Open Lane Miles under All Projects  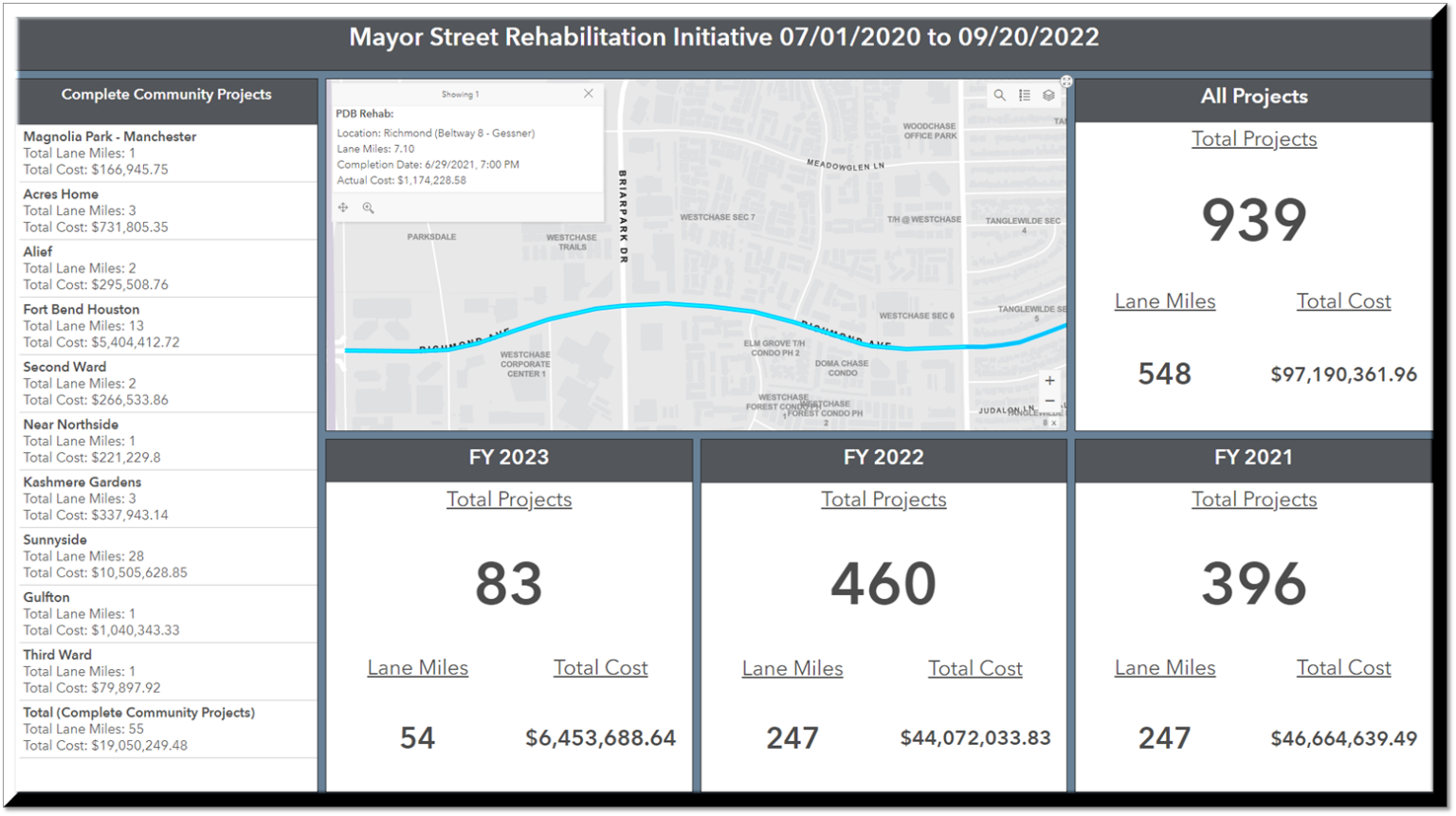pos(1165,300)
